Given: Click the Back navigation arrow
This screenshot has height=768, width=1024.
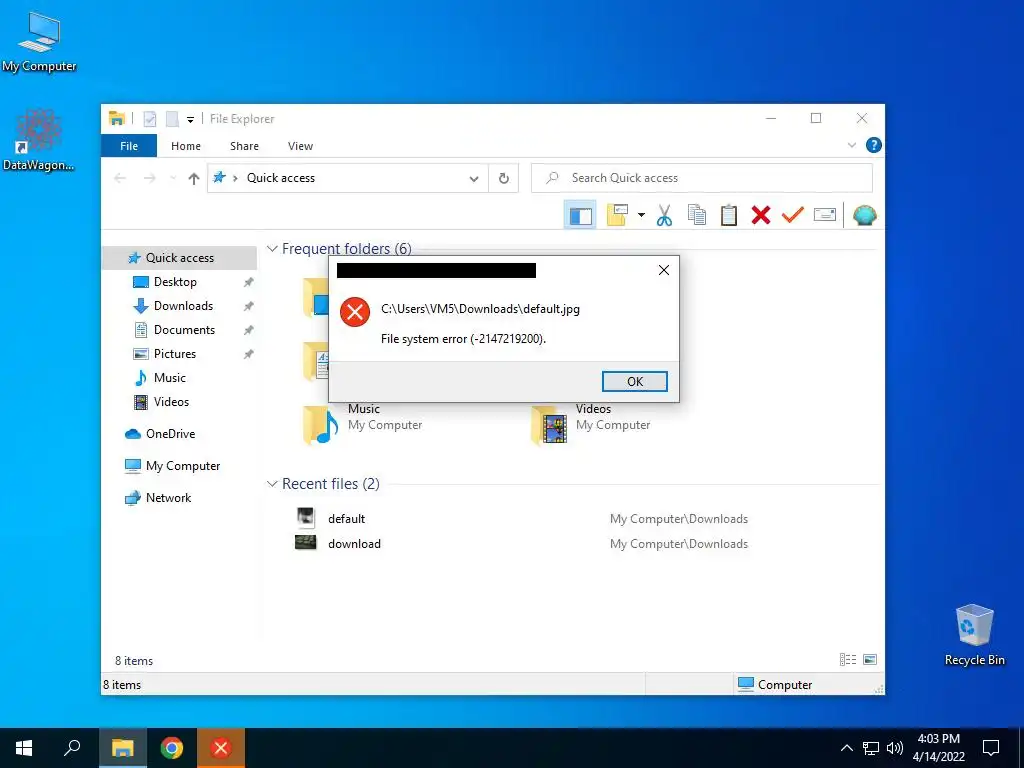Looking at the screenshot, I should pos(120,178).
